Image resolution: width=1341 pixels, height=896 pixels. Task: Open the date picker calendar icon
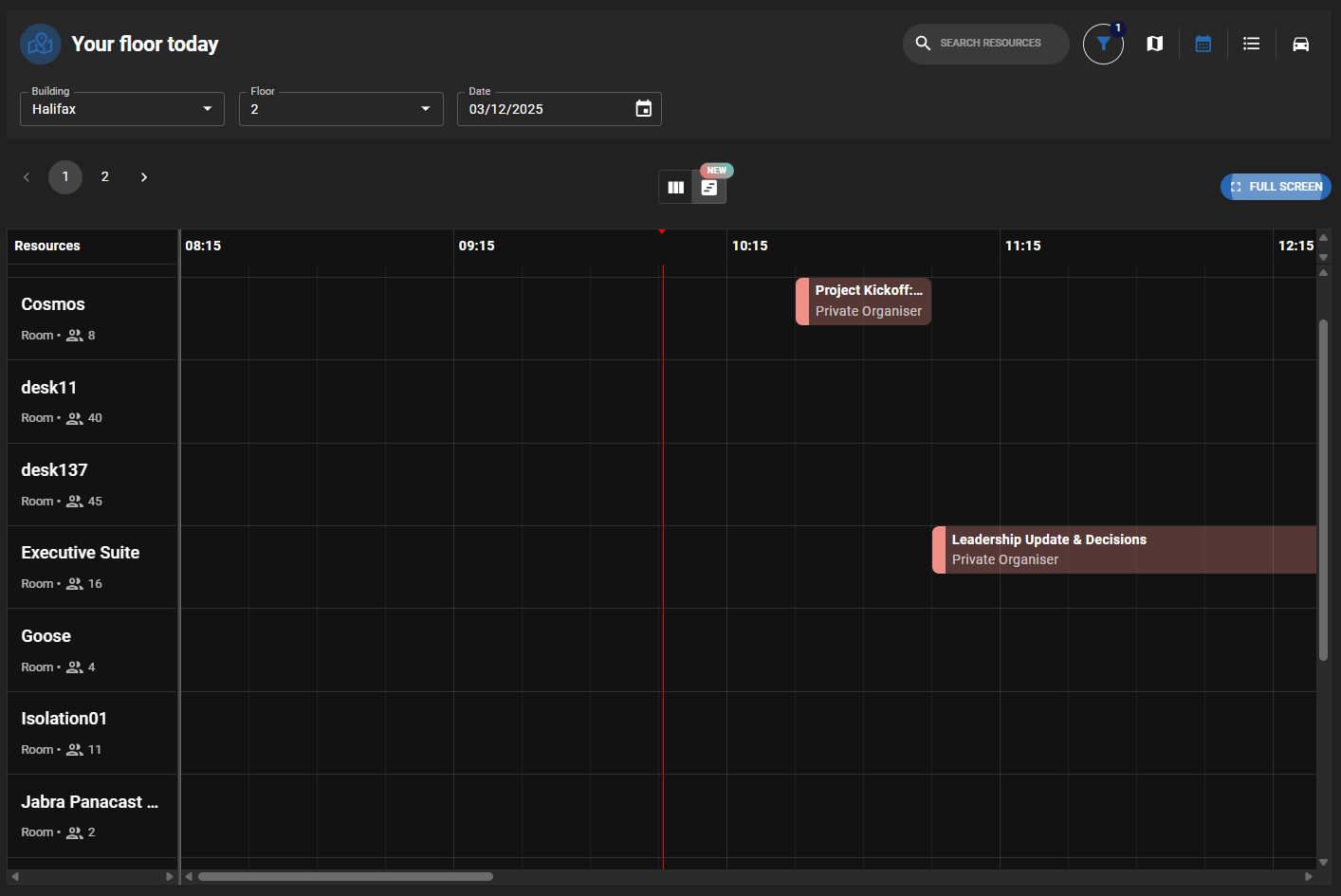click(643, 109)
